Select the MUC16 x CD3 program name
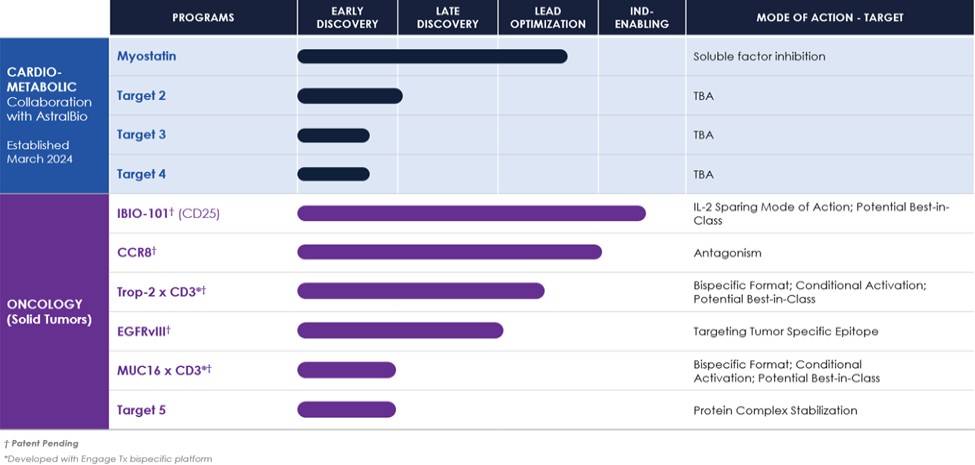This screenshot has height=465, width=975. coord(164,370)
